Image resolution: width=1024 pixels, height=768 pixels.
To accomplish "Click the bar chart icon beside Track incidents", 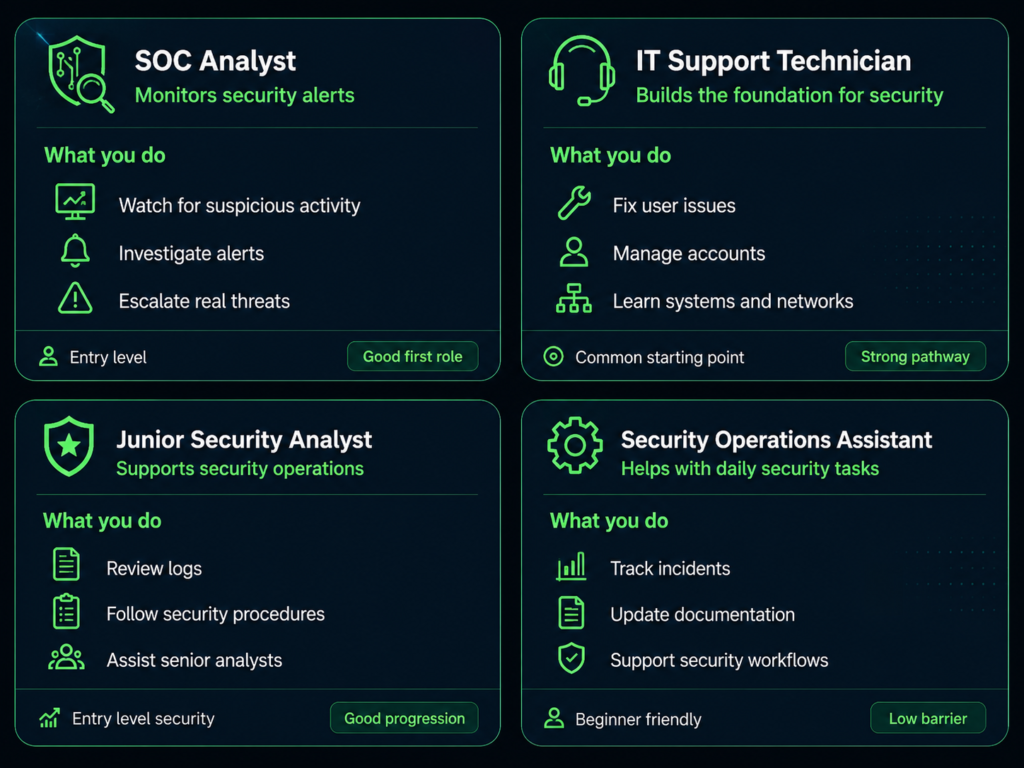I will pyautogui.click(x=571, y=566).
